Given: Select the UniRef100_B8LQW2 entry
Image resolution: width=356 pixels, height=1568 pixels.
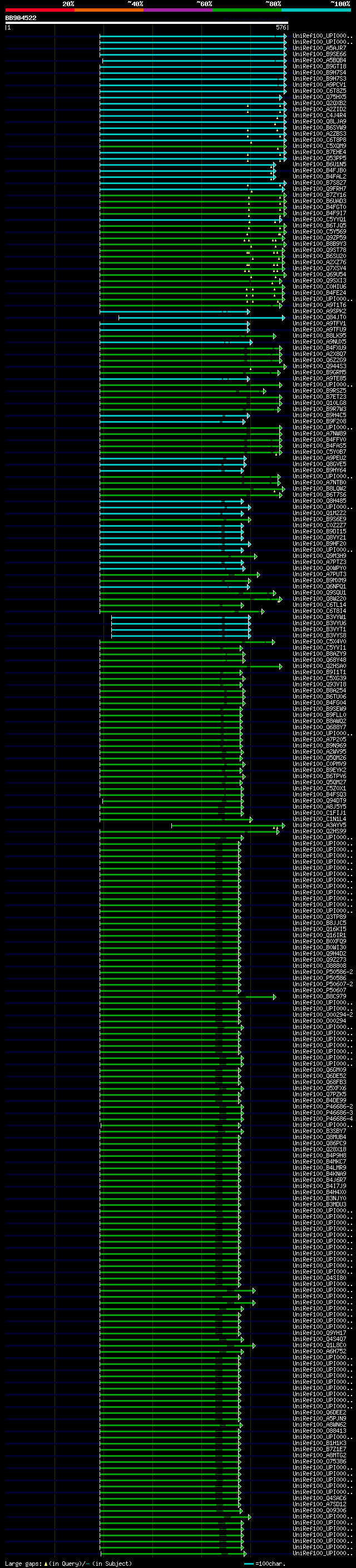Looking at the screenshot, I should point(319,488).
